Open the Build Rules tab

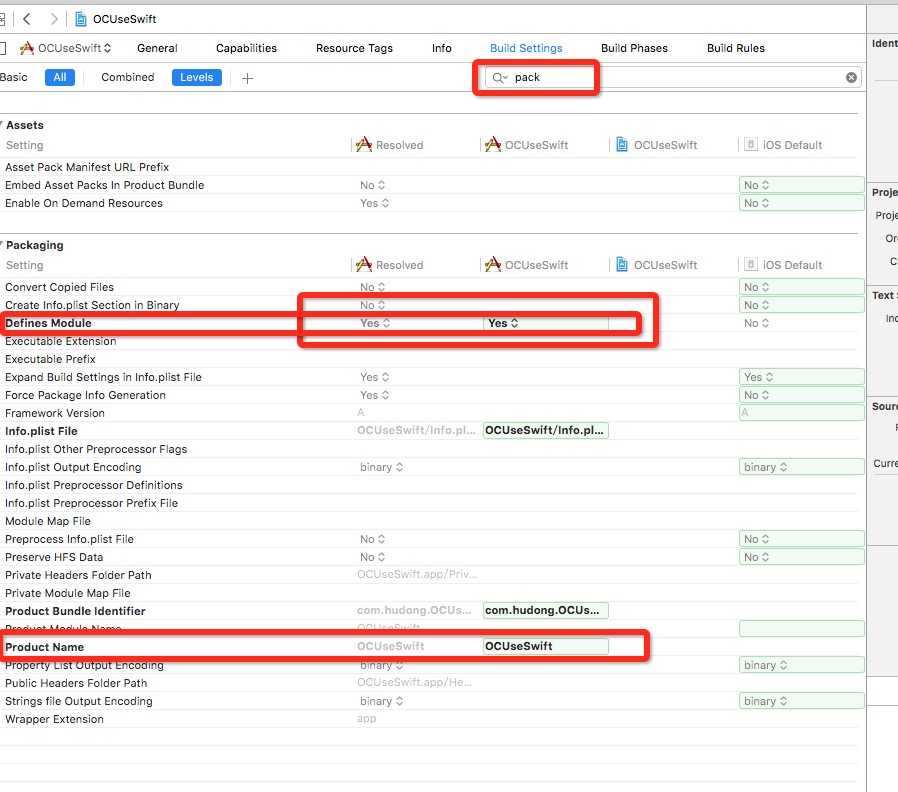click(735, 48)
